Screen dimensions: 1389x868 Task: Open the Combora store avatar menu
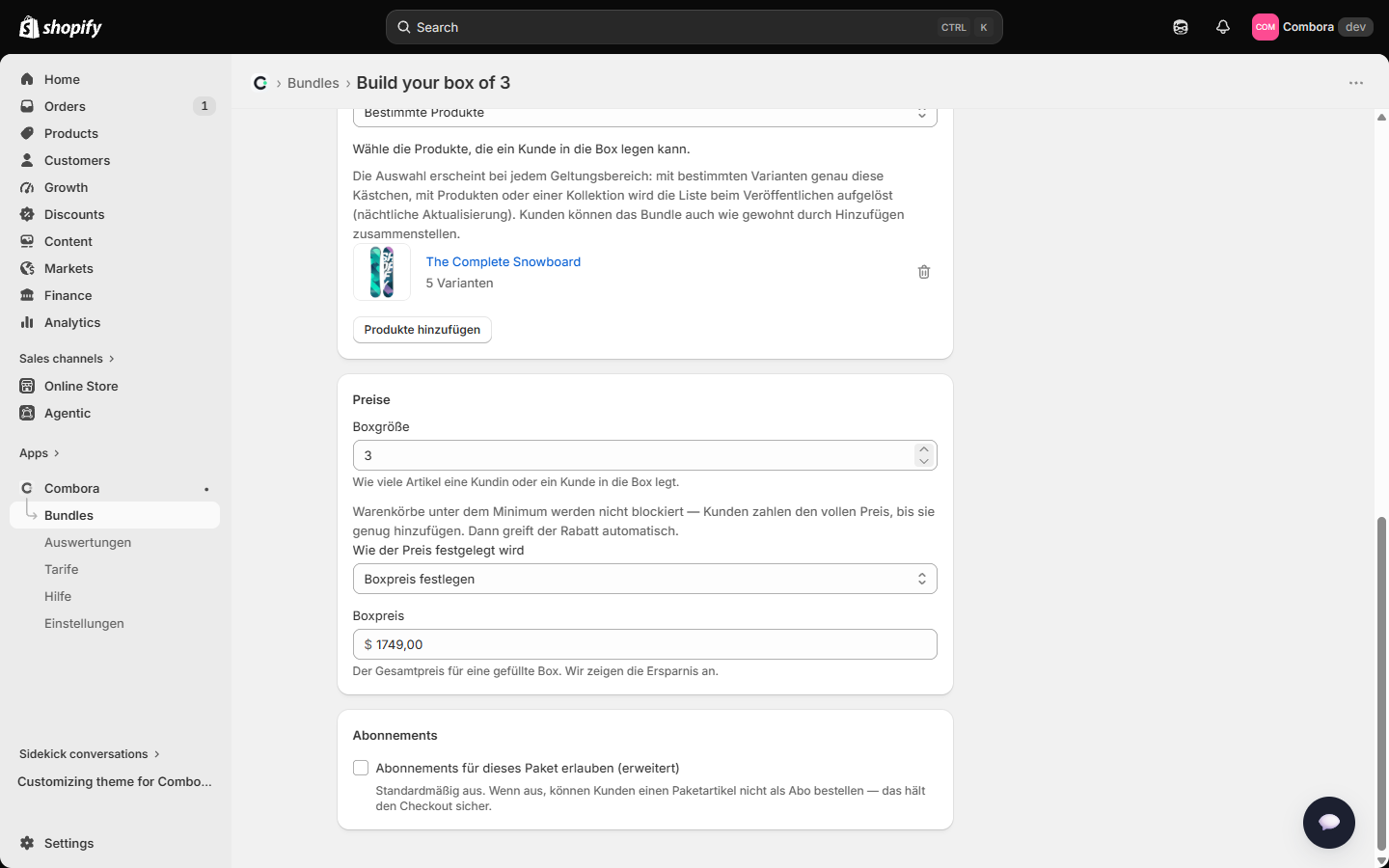[1312, 27]
